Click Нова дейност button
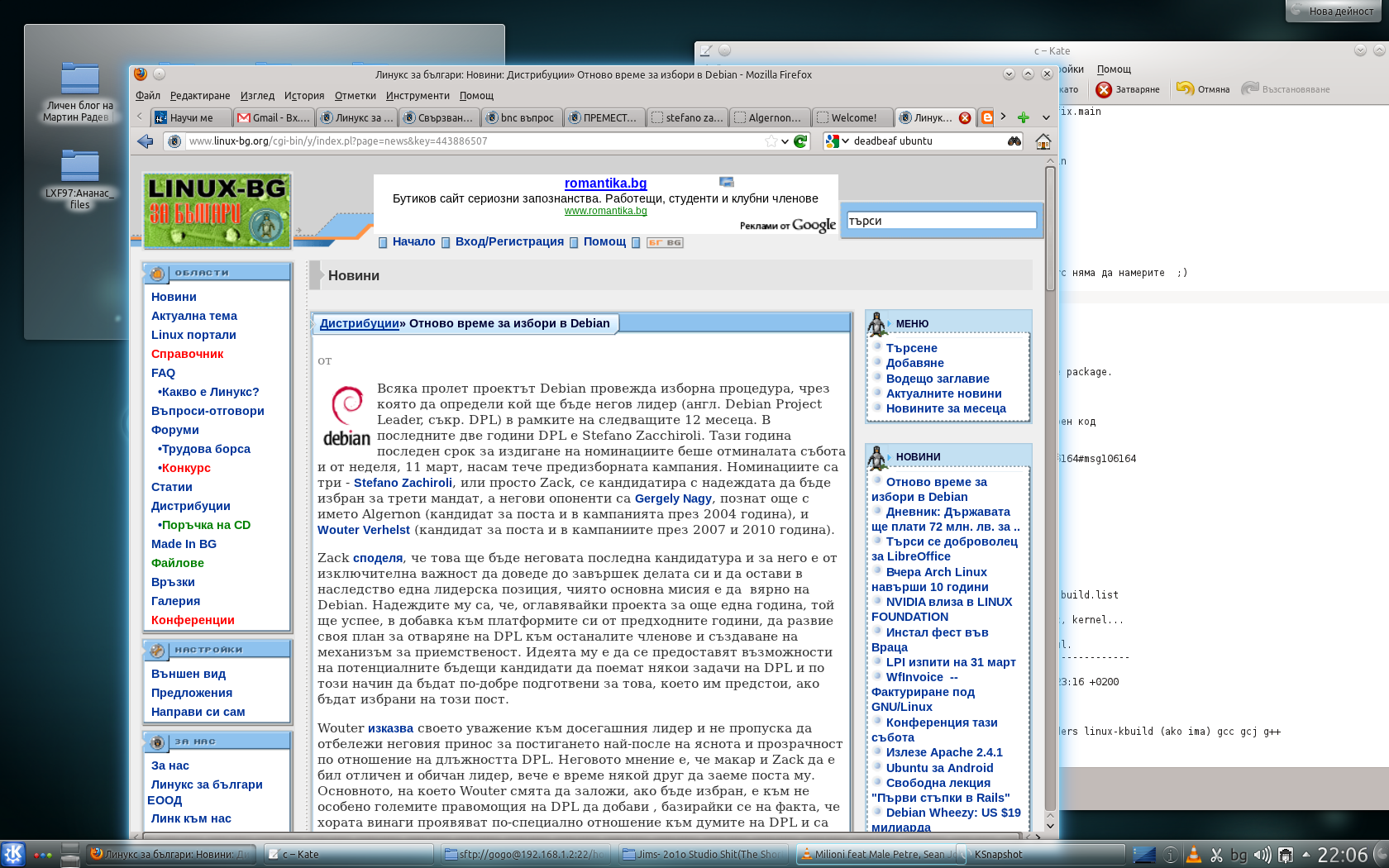Screen dimensions: 1389x868 [1332, 11]
